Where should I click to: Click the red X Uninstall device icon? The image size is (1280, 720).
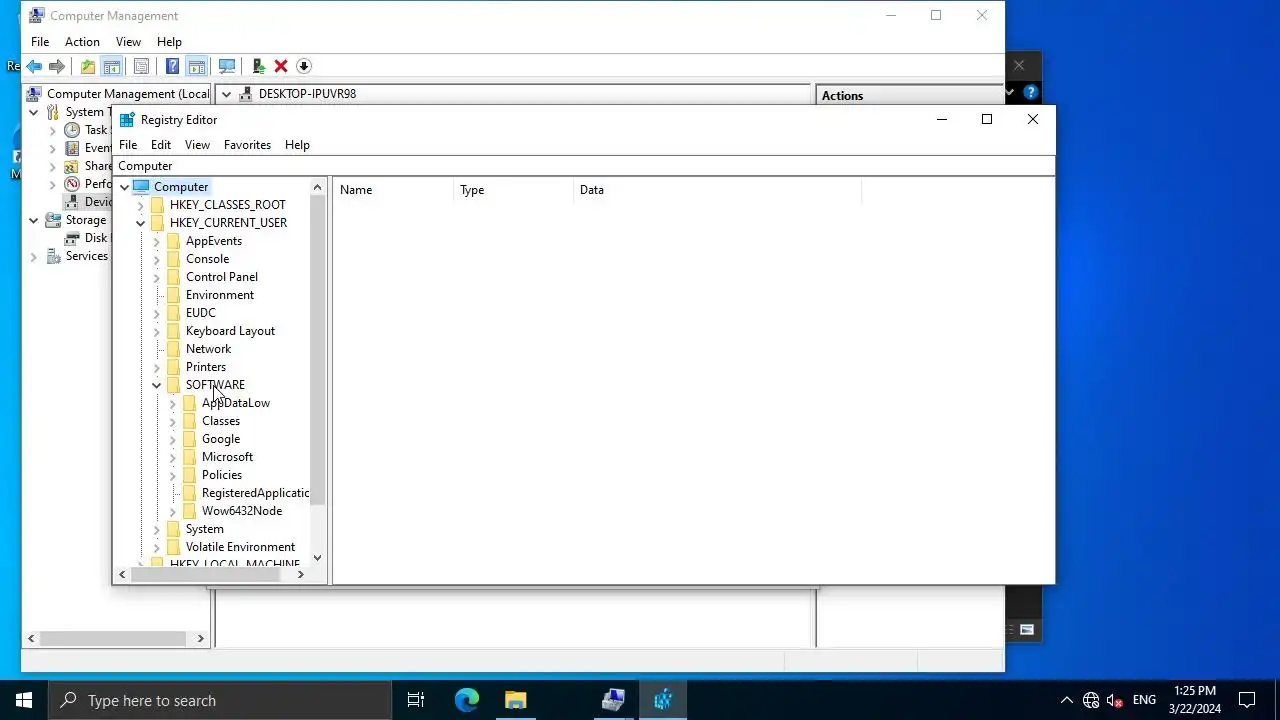tap(281, 67)
